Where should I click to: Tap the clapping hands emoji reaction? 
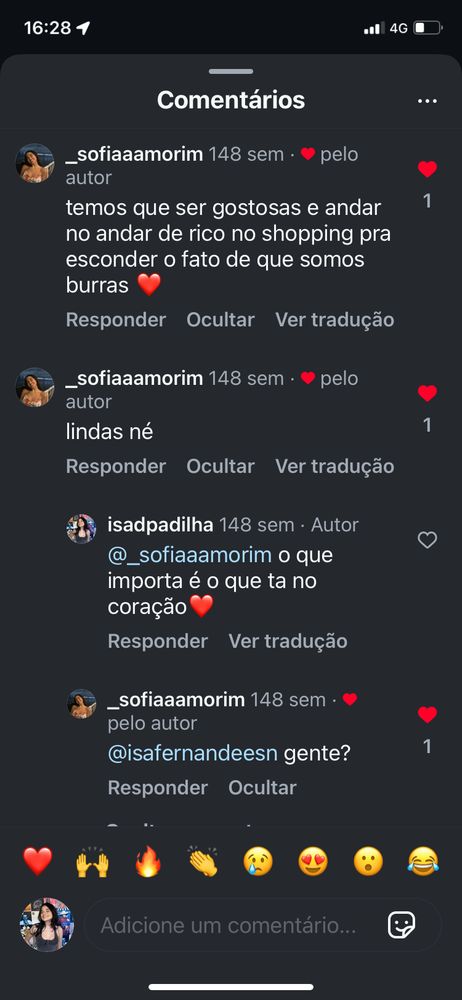tap(203, 862)
